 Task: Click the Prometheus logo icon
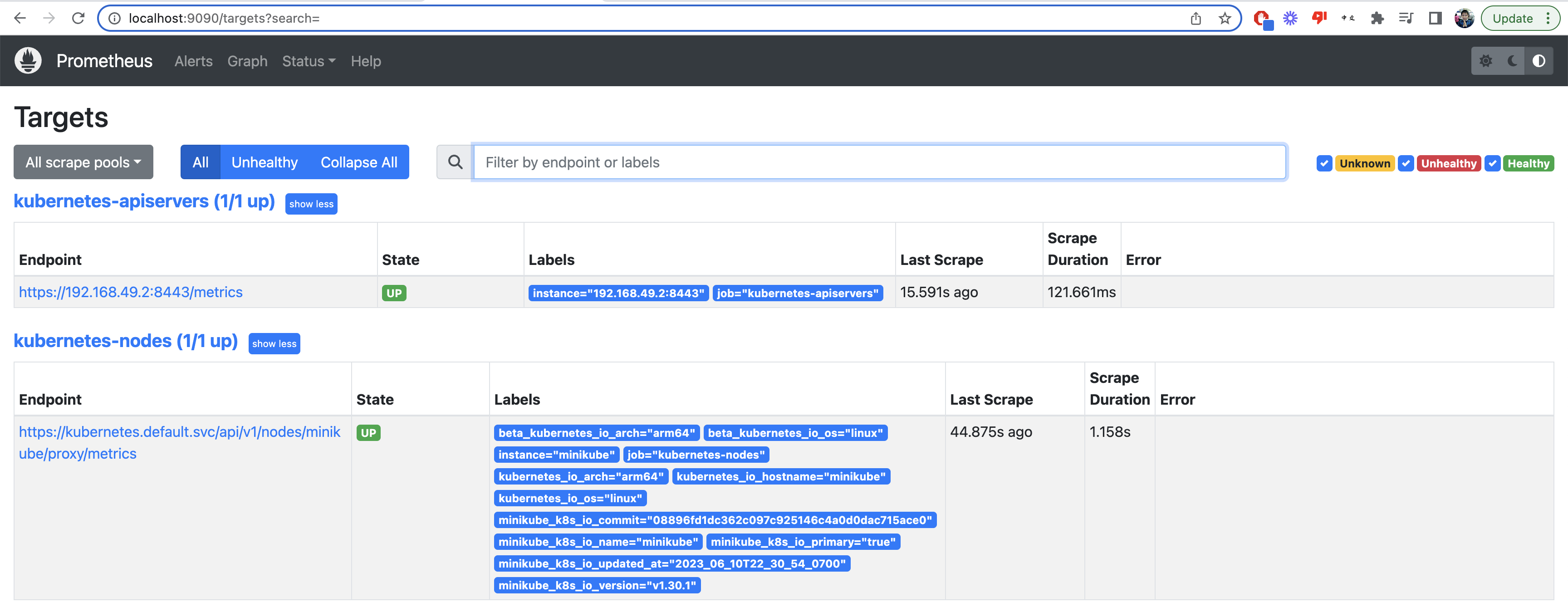pyautogui.click(x=28, y=60)
